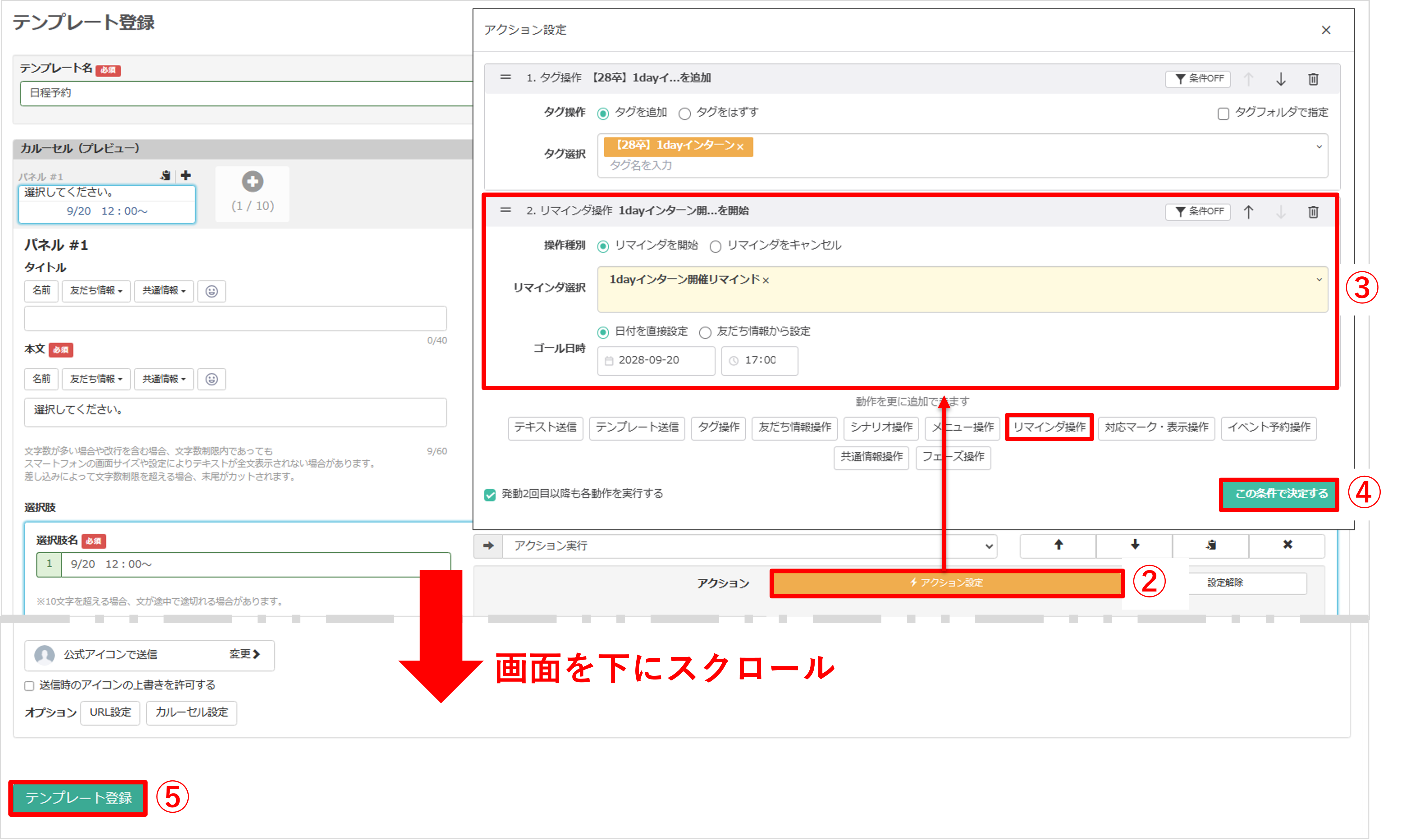Viewport: 1404px width, 840px height.
Task: Click the この条件で決定する button
Action: pos(1278,494)
